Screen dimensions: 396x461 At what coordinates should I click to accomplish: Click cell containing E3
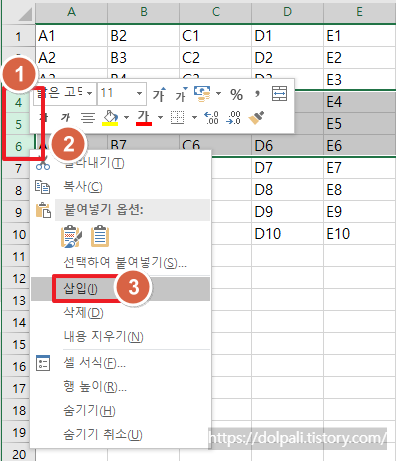(x=359, y=79)
